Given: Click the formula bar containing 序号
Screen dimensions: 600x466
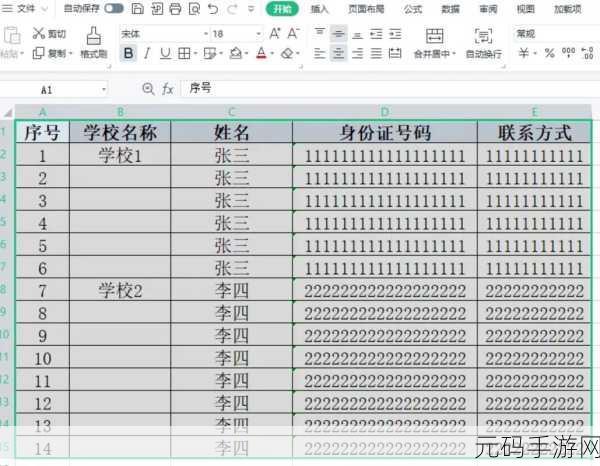Looking at the screenshot, I should tap(390, 88).
